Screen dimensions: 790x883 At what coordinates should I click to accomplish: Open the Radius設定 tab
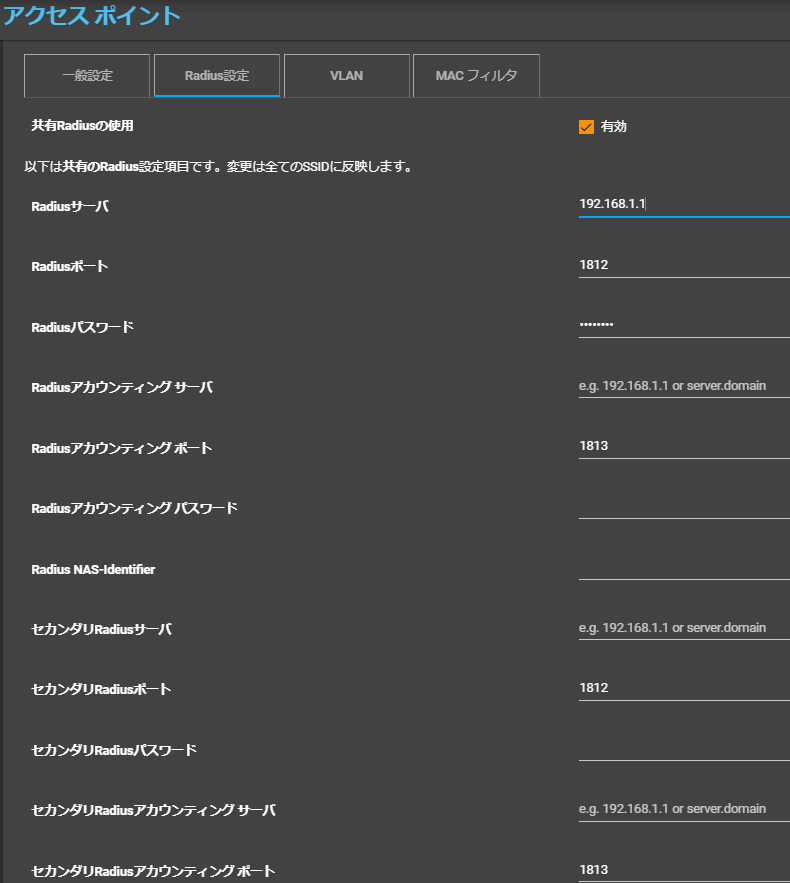[x=217, y=75]
